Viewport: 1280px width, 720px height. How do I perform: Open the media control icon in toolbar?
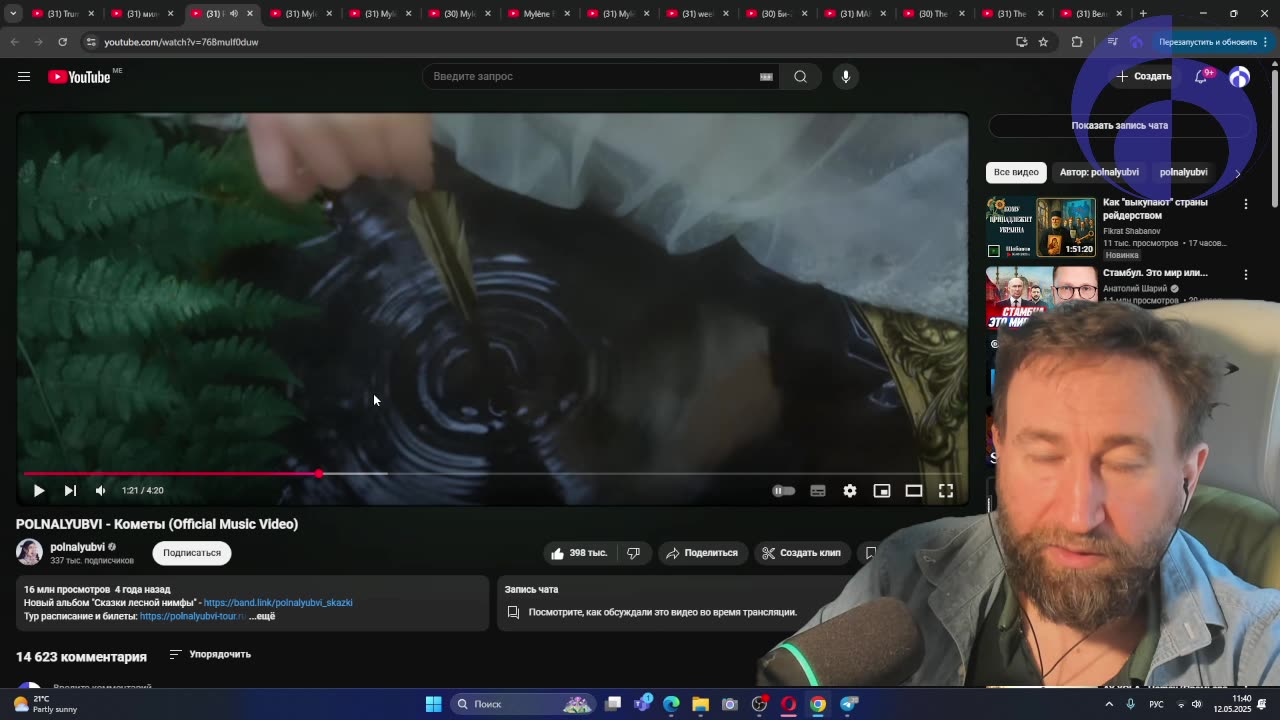(1112, 42)
